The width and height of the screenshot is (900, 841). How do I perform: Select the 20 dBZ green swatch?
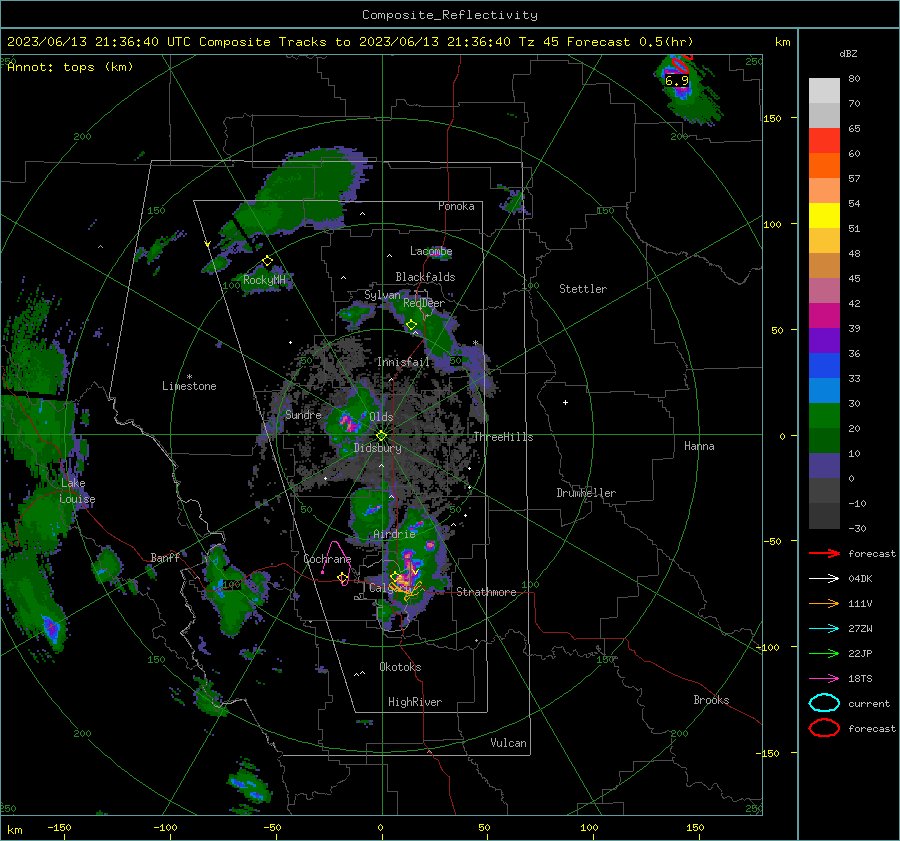(824, 415)
